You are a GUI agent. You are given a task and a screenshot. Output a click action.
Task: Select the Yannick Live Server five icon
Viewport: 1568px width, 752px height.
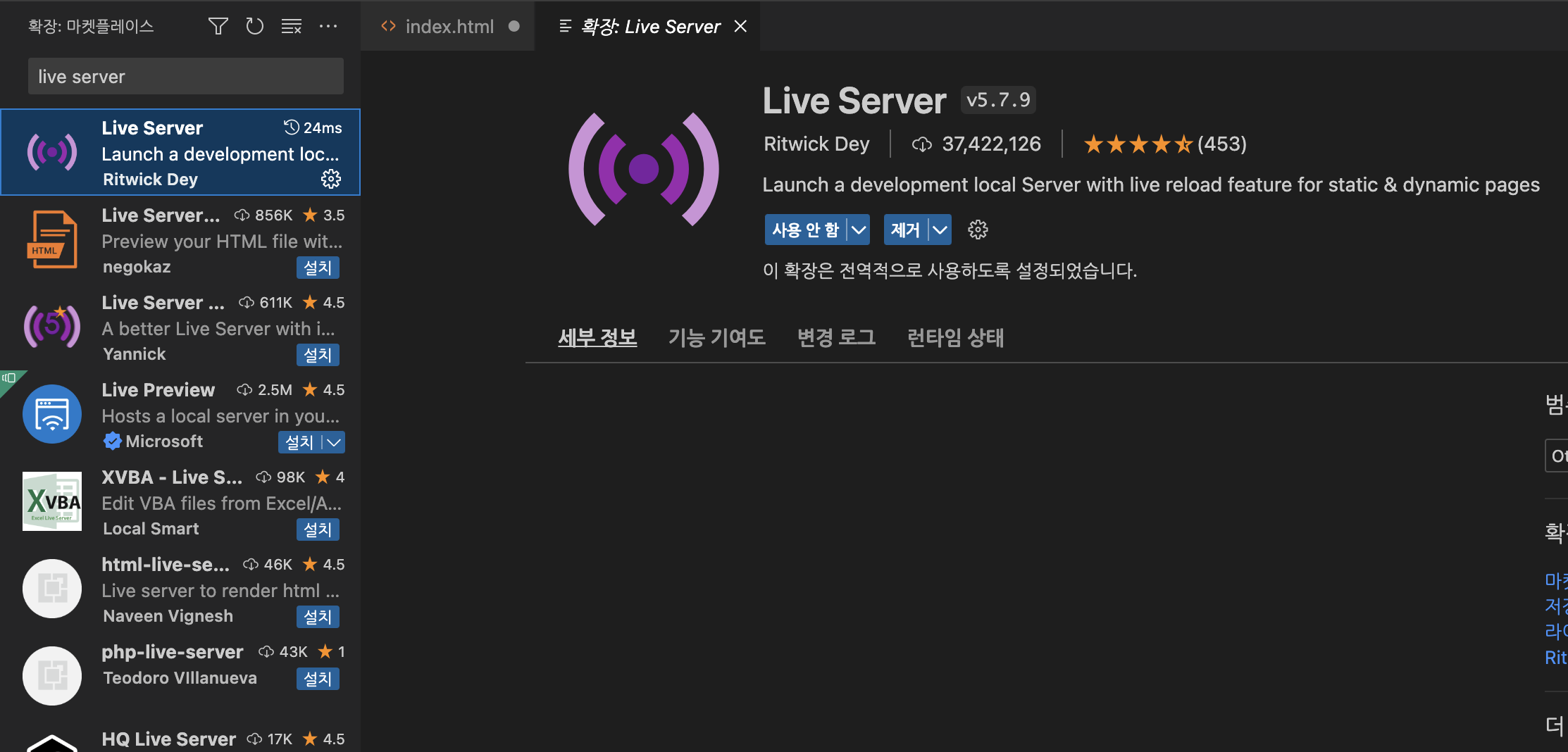point(52,326)
